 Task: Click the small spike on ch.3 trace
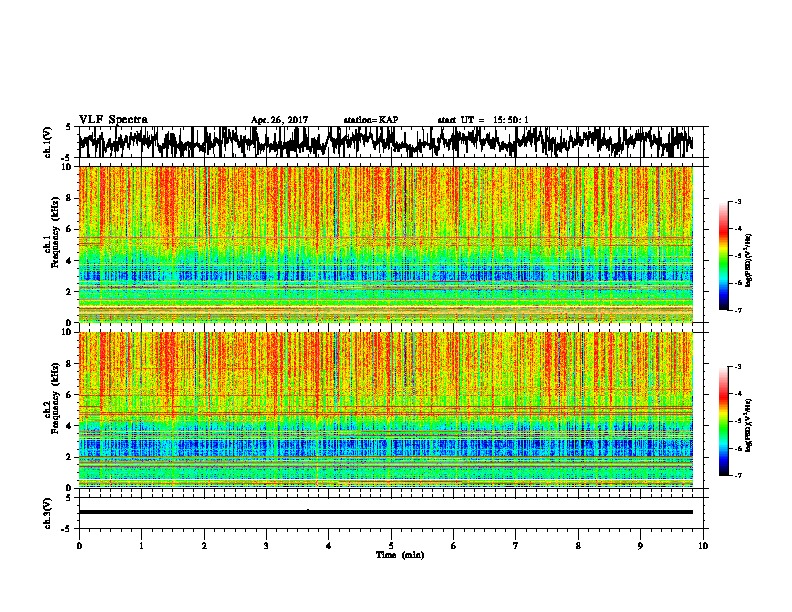tap(308, 509)
